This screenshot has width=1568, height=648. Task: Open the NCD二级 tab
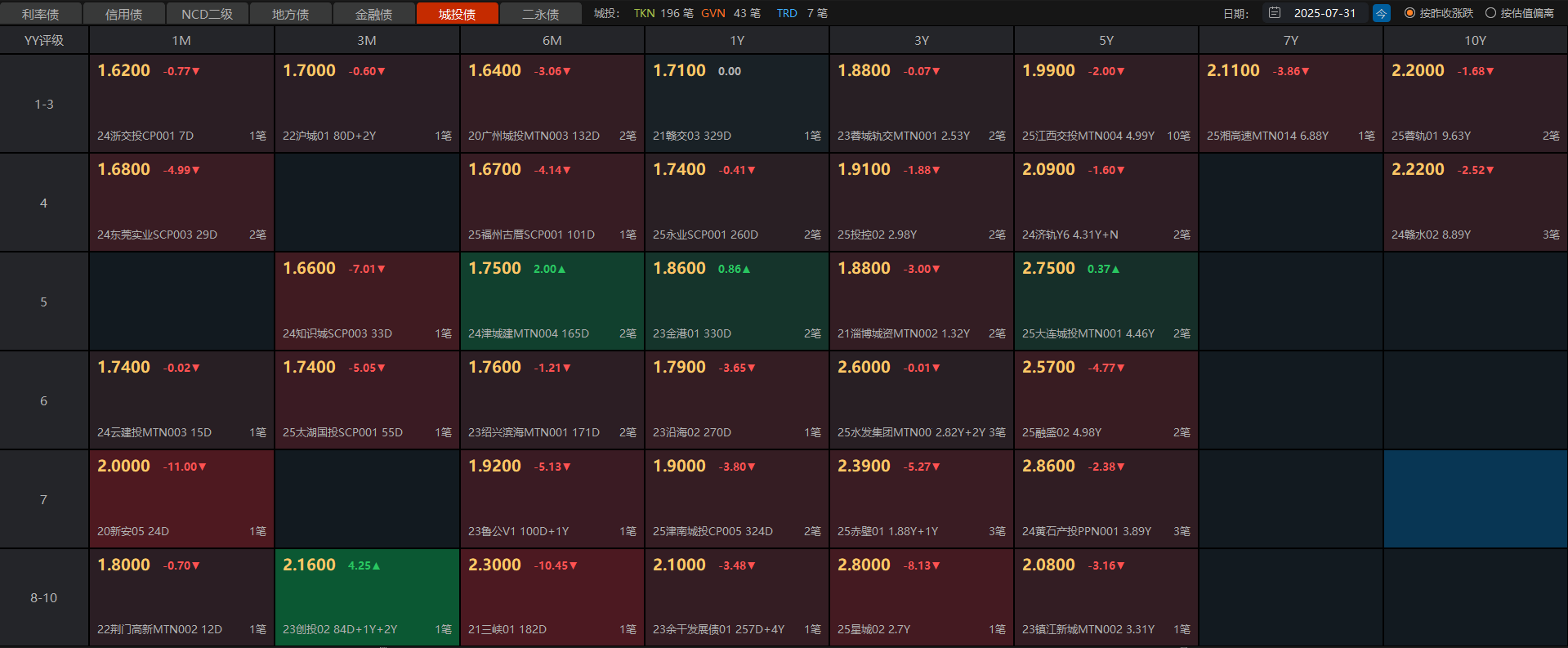click(x=208, y=14)
